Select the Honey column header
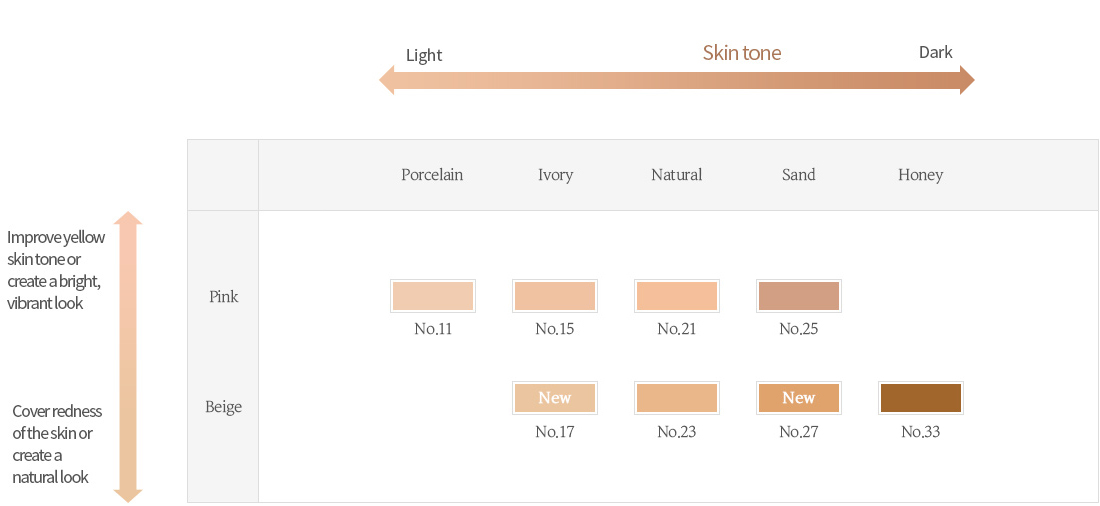This screenshot has width=1100, height=506. point(920,175)
